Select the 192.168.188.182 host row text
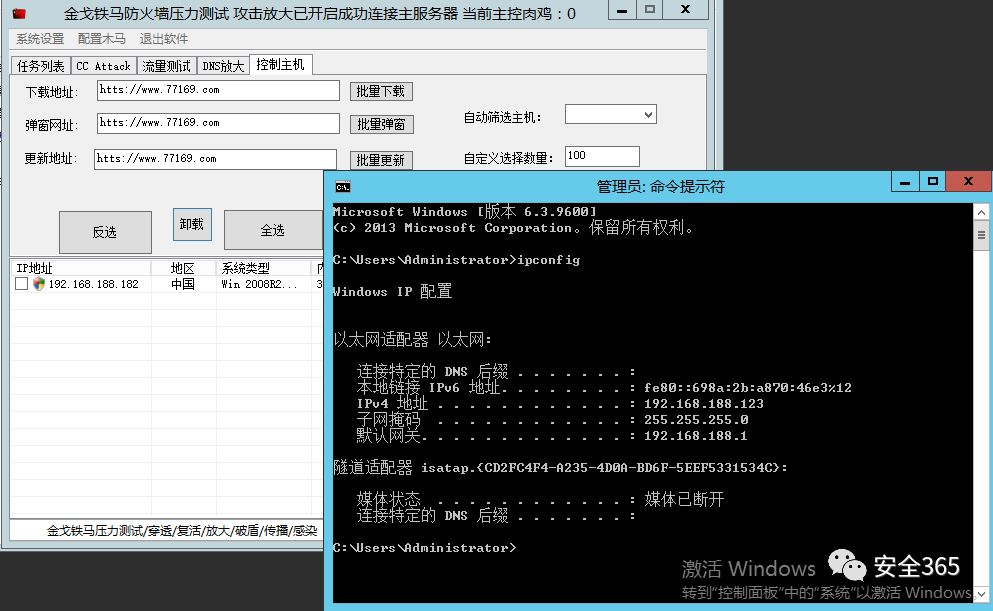The width and height of the screenshot is (993, 611). pyautogui.click(x=94, y=284)
